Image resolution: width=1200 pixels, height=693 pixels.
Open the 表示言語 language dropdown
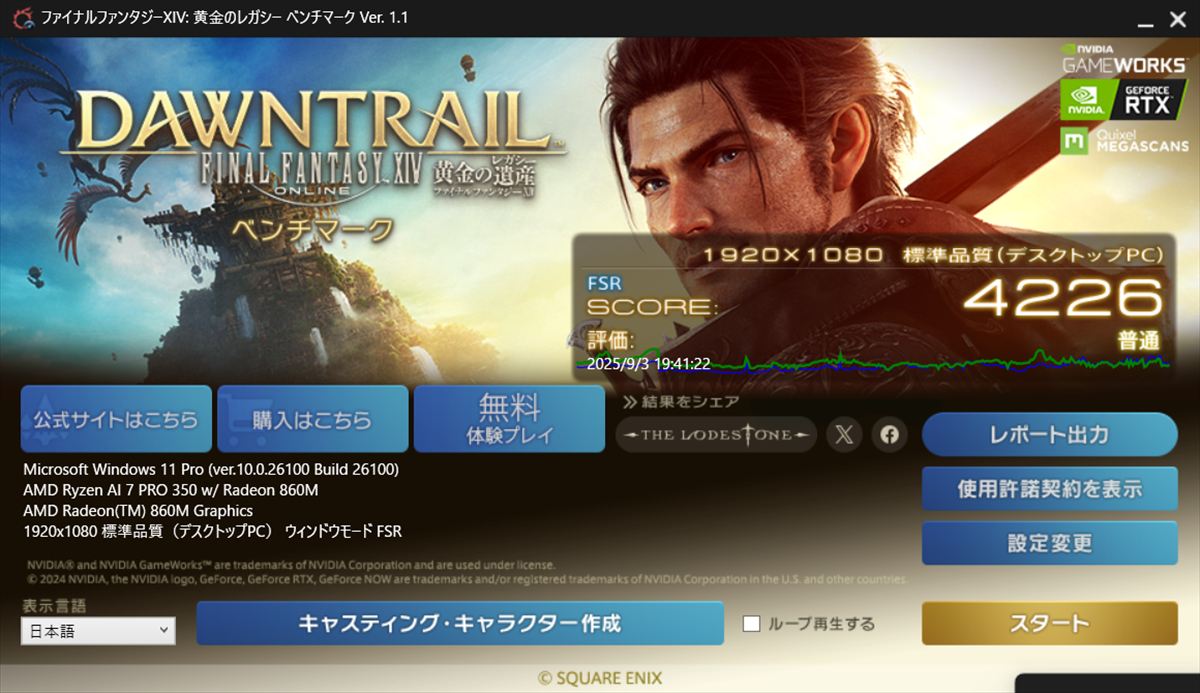tap(98, 631)
